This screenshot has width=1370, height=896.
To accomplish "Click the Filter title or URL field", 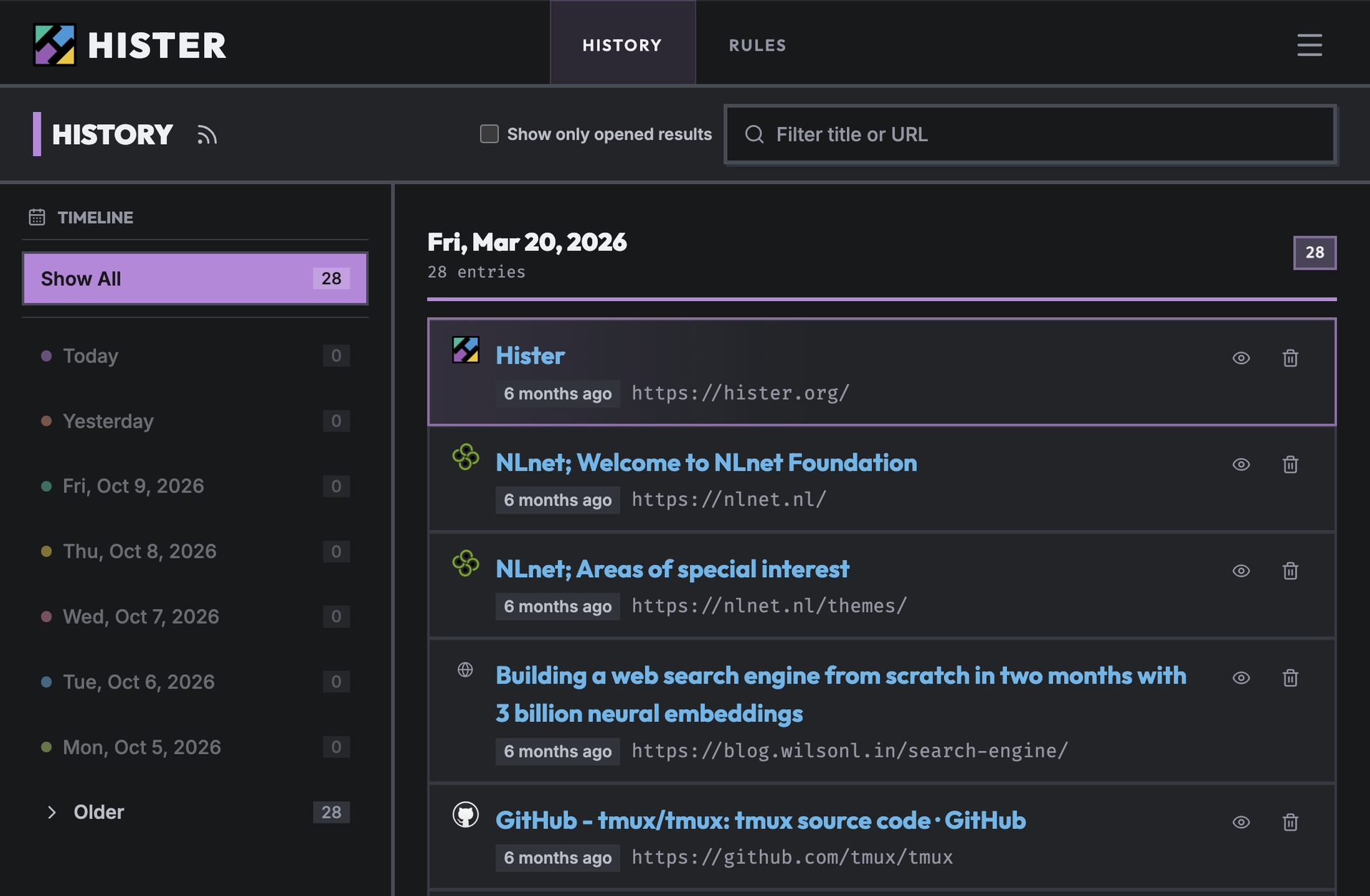I will pos(1030,134).
